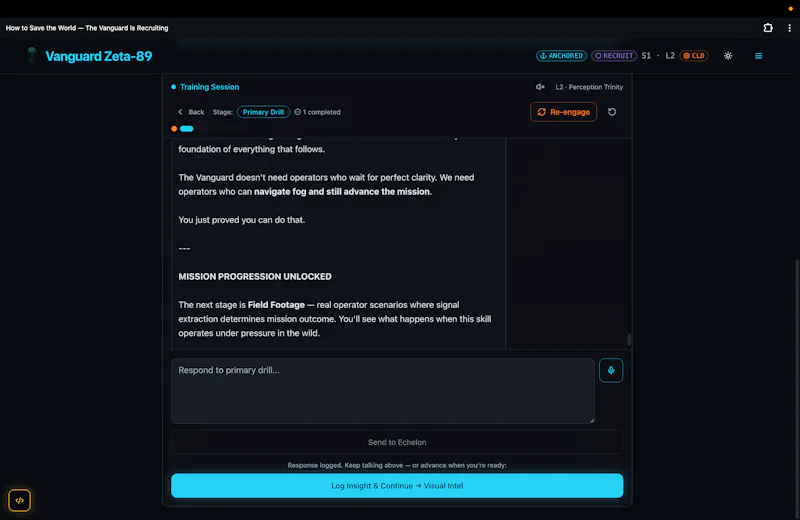
Task: Click the MISSION PROGRESSION UNLOCKED heading
Action: [255, 277]
